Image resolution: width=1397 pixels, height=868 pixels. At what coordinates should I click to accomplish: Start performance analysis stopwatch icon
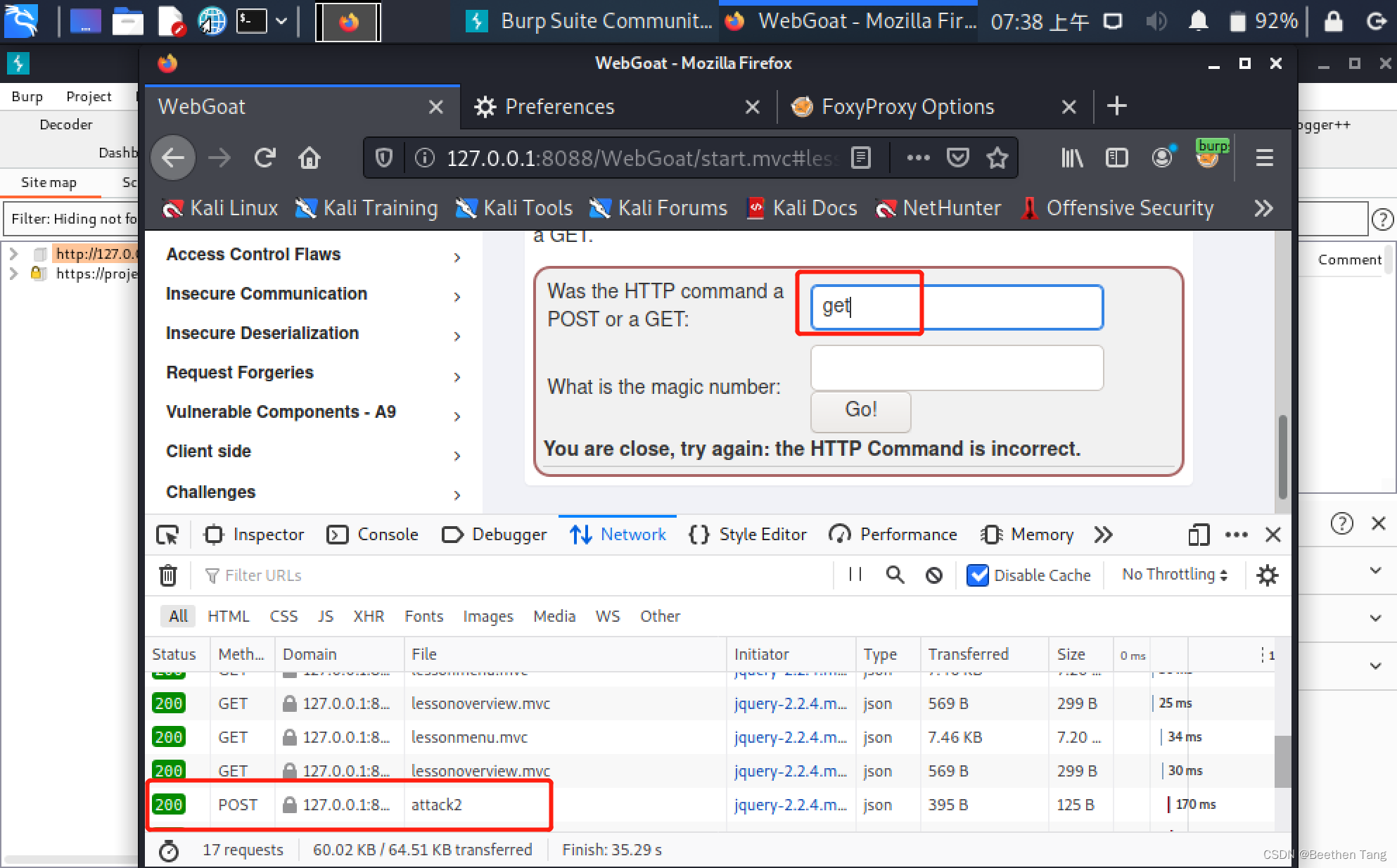click(x=168, y=850)
